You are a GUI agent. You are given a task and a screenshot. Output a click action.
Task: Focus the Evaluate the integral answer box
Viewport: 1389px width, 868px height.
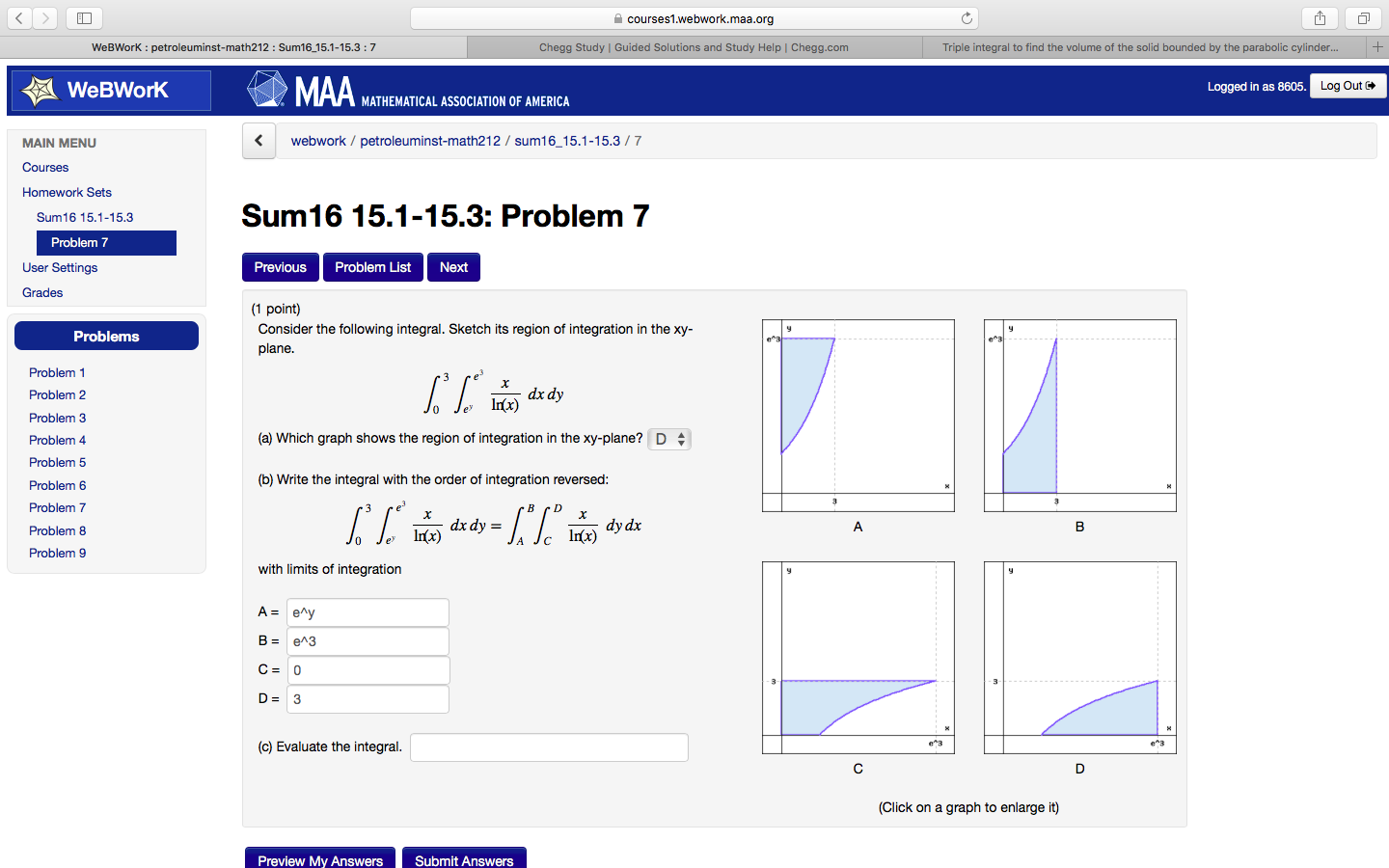(x=549, y=747)
